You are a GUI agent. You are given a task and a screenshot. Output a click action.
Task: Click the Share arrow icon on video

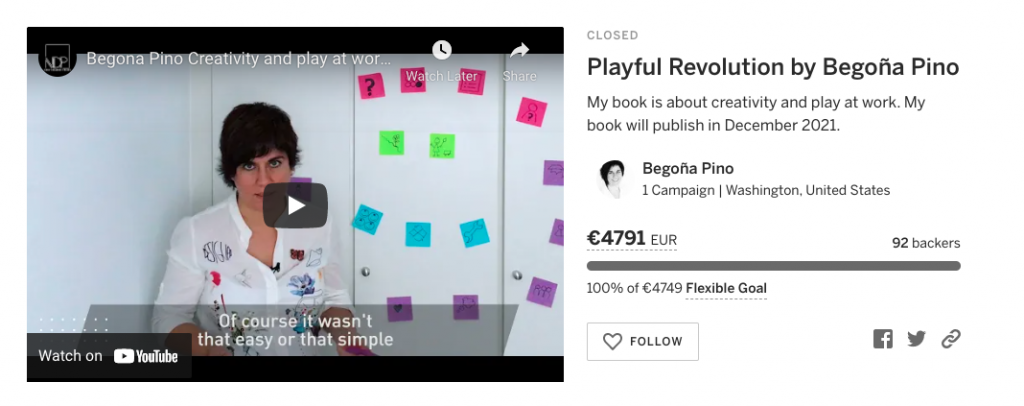(519, 50)
